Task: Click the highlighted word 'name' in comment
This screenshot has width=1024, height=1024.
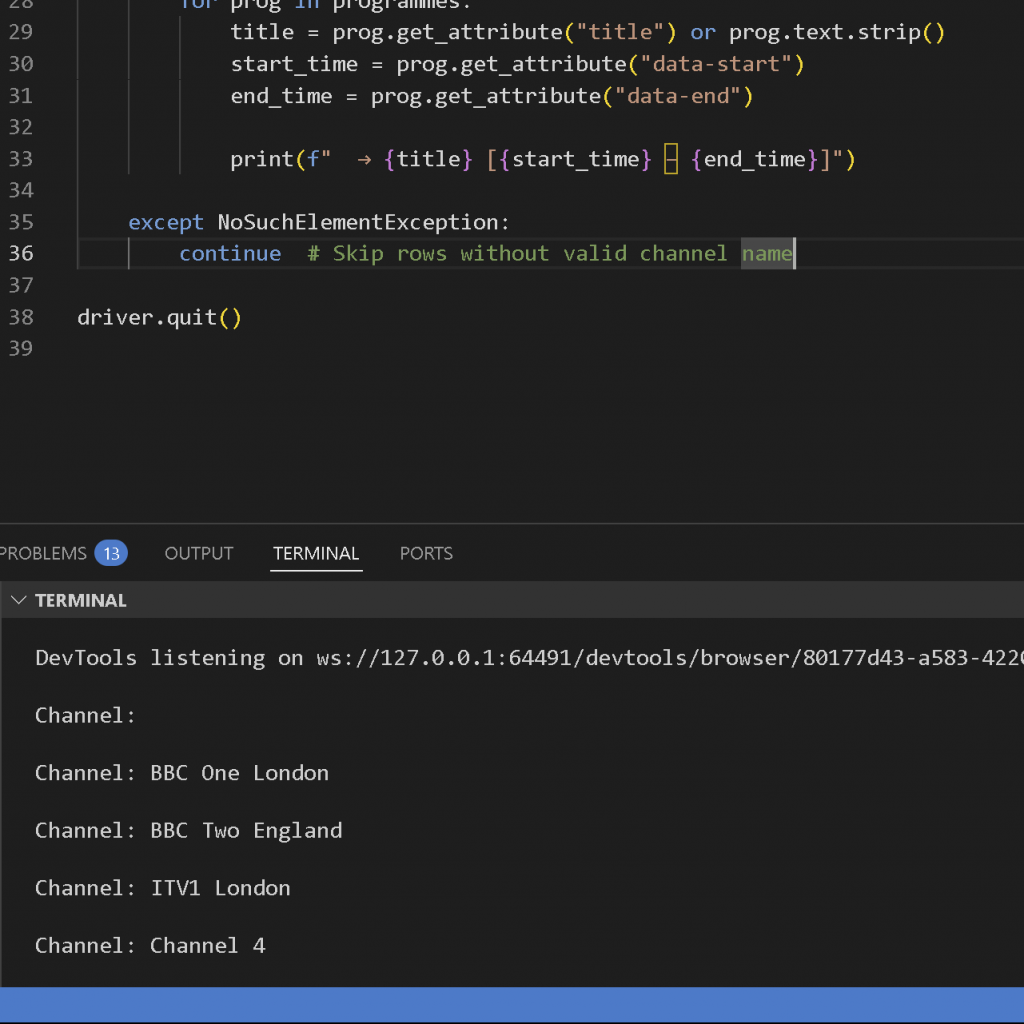Action: pos(767,253)
